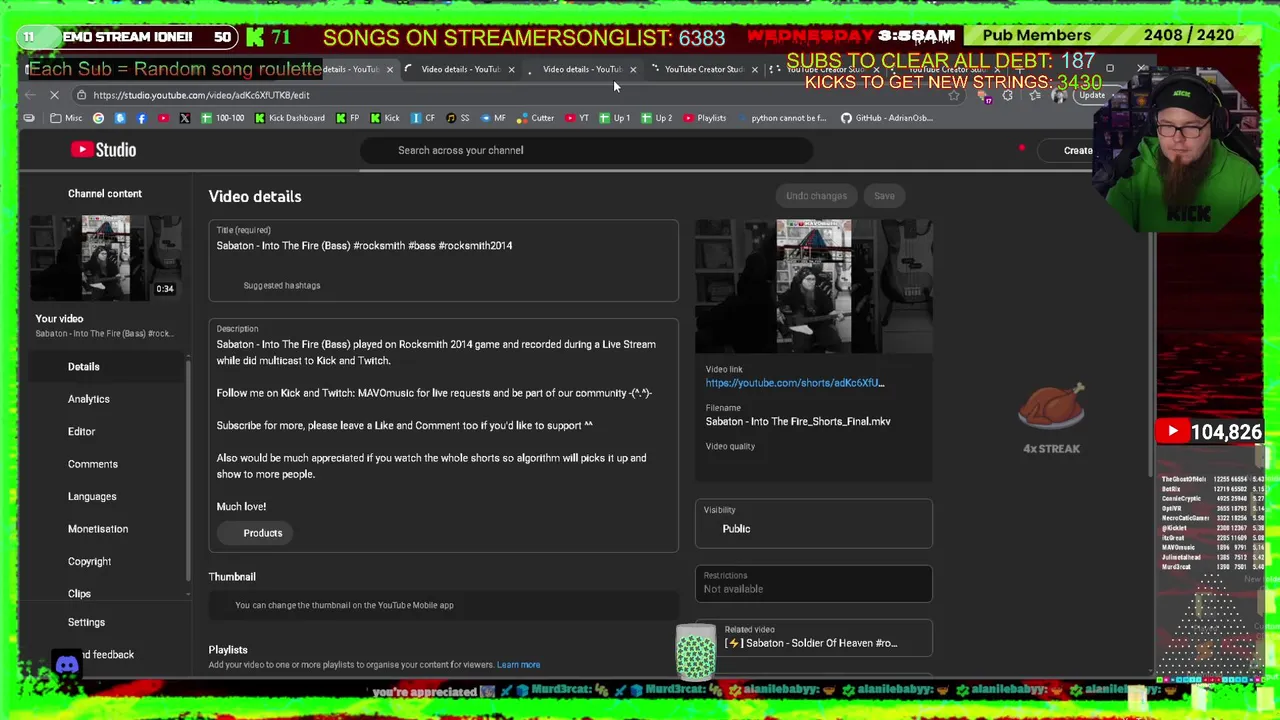This screenshot has height=720, width=1280.
Task: Click the YouTube Studio logo
Action: (x=103, y=150)
